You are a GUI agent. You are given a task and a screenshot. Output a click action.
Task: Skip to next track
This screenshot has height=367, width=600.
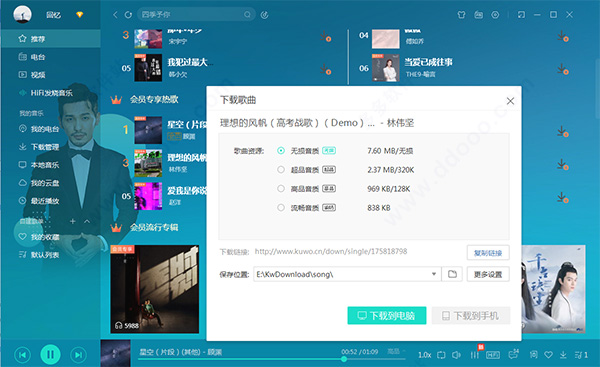pos(78,355)
